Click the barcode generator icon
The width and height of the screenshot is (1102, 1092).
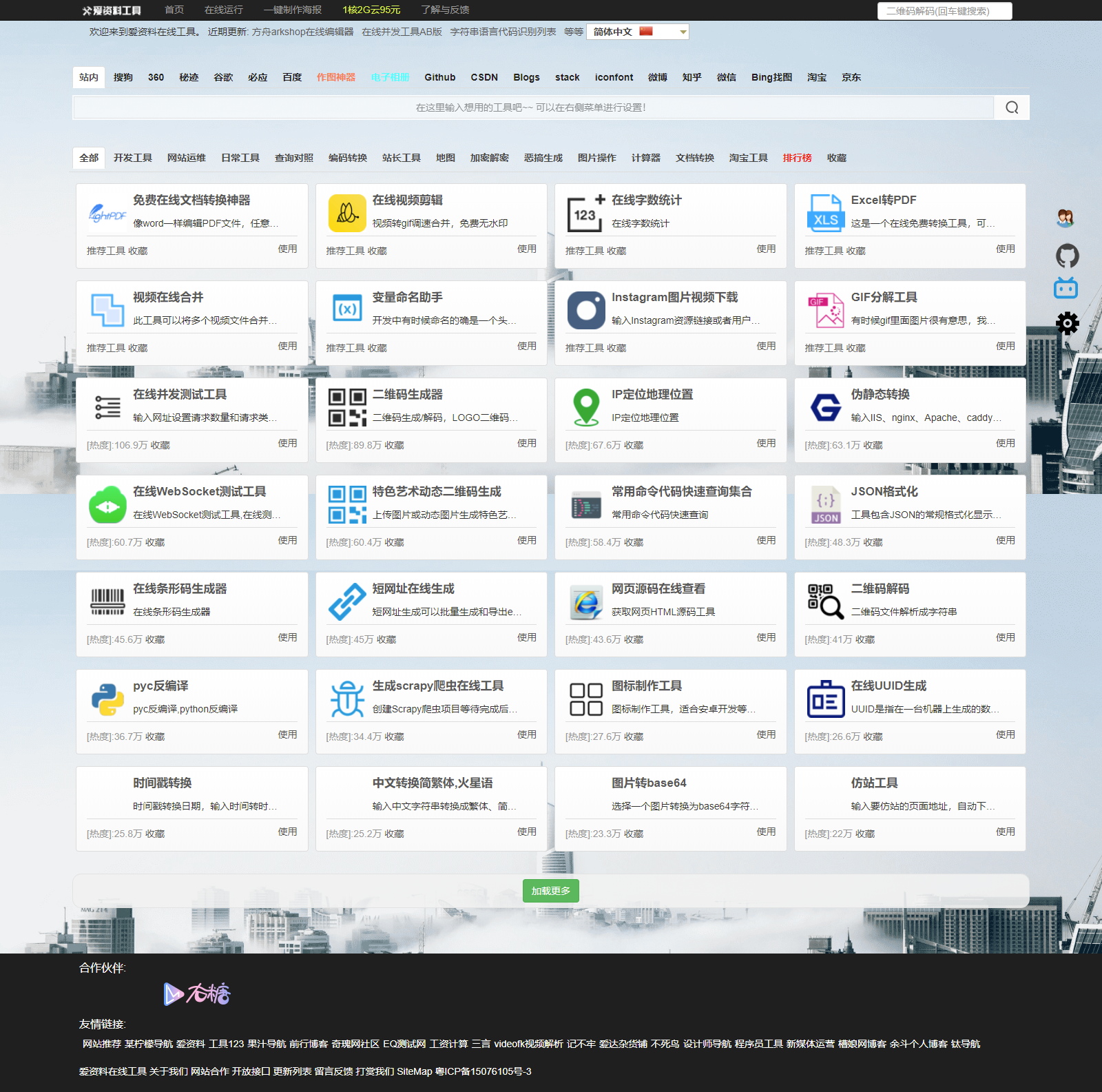coord(107,601)
